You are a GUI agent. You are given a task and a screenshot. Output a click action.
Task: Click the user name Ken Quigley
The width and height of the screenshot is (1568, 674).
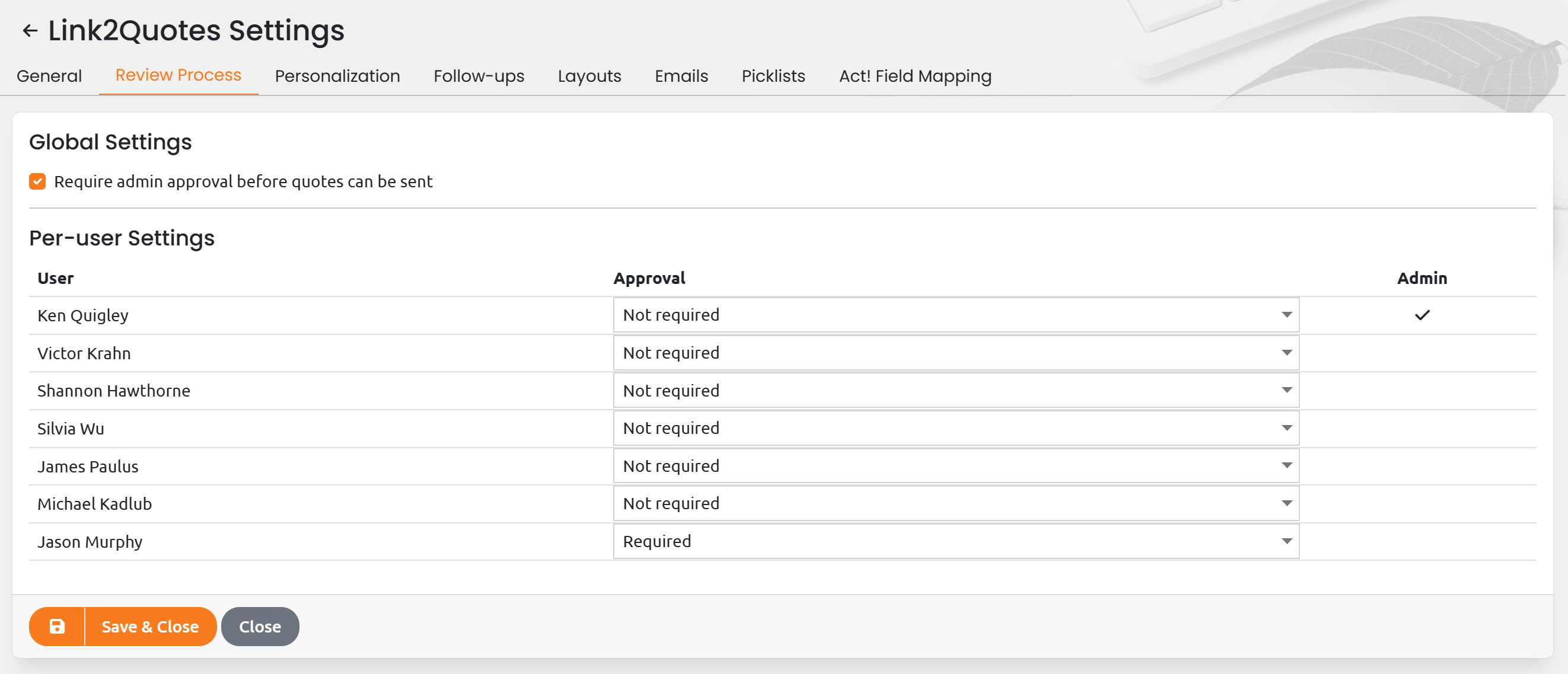[x=83, y=316]
